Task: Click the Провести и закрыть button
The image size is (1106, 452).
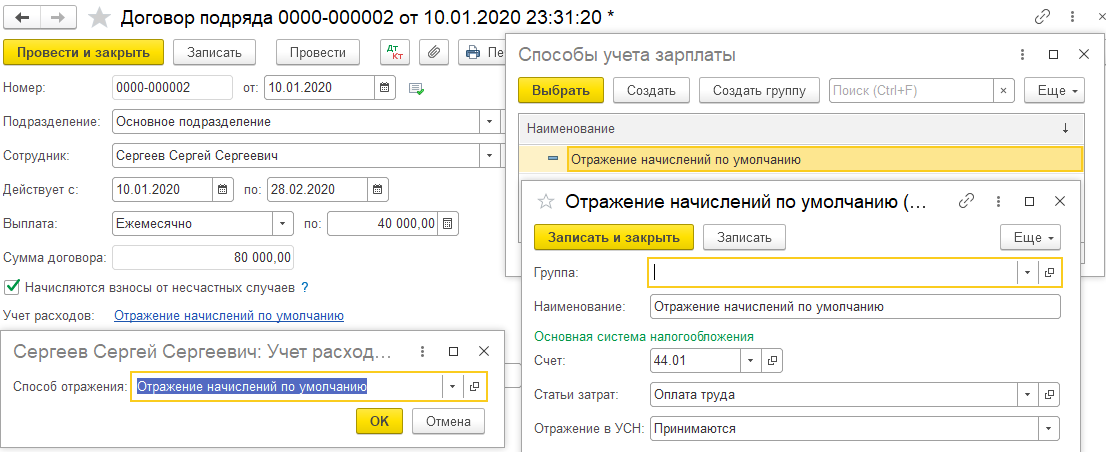Action: coord(83,52)
